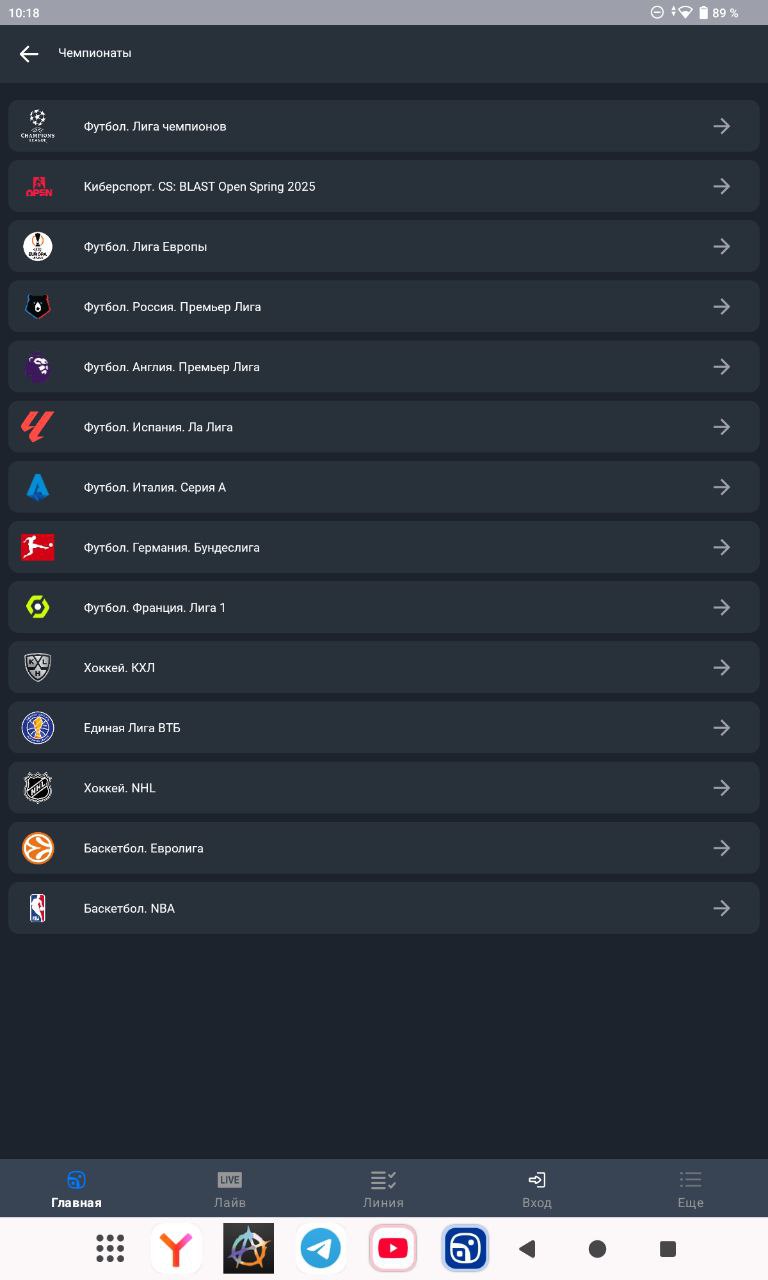Switch to the Лайв tab
This screenshot has height=1280, width=768.
coord(230,1189)
